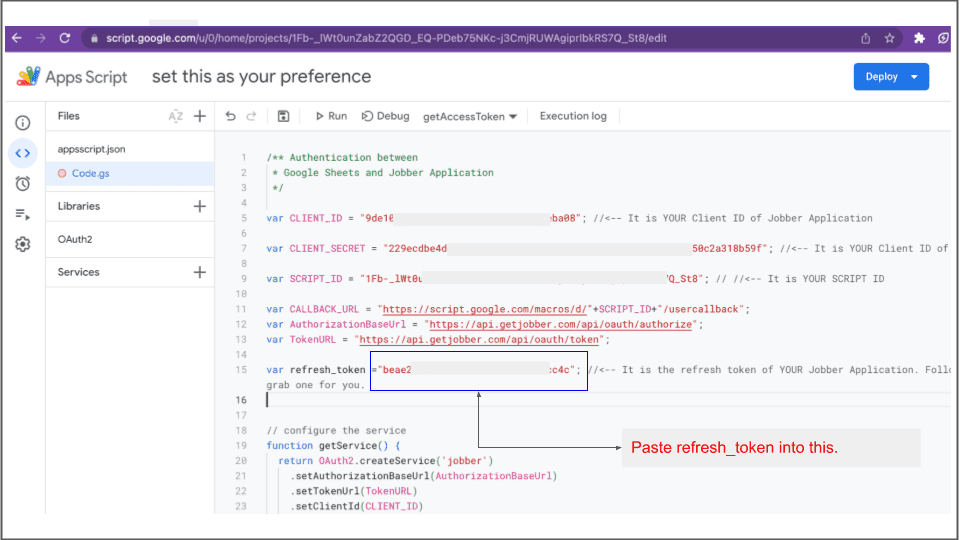Click the browser address bar URL
The image size is (960, 540).
pyautogui.click(x=380, y=38)
